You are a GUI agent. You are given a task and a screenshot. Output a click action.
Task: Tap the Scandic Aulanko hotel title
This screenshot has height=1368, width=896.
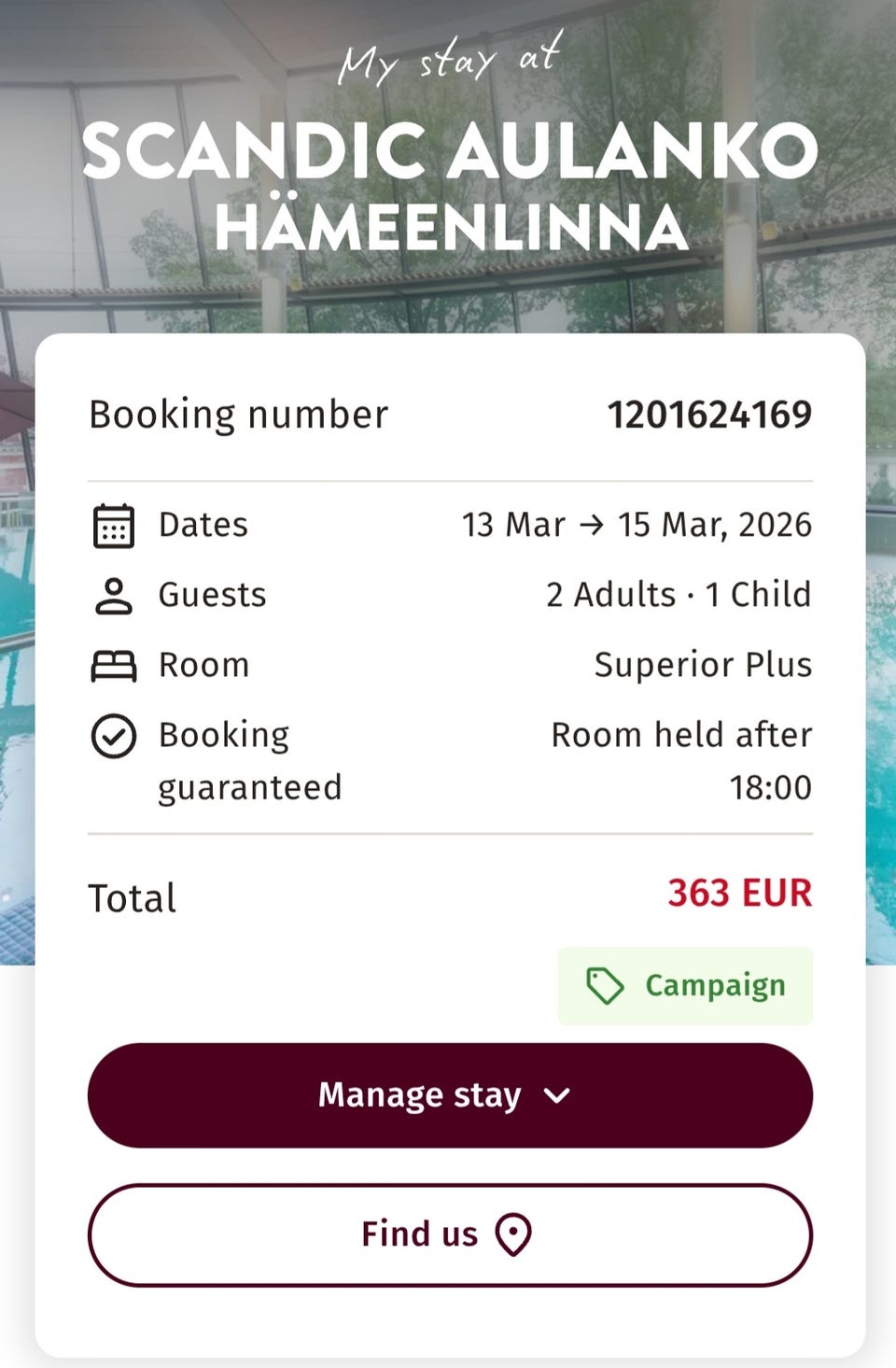point(449,151)
